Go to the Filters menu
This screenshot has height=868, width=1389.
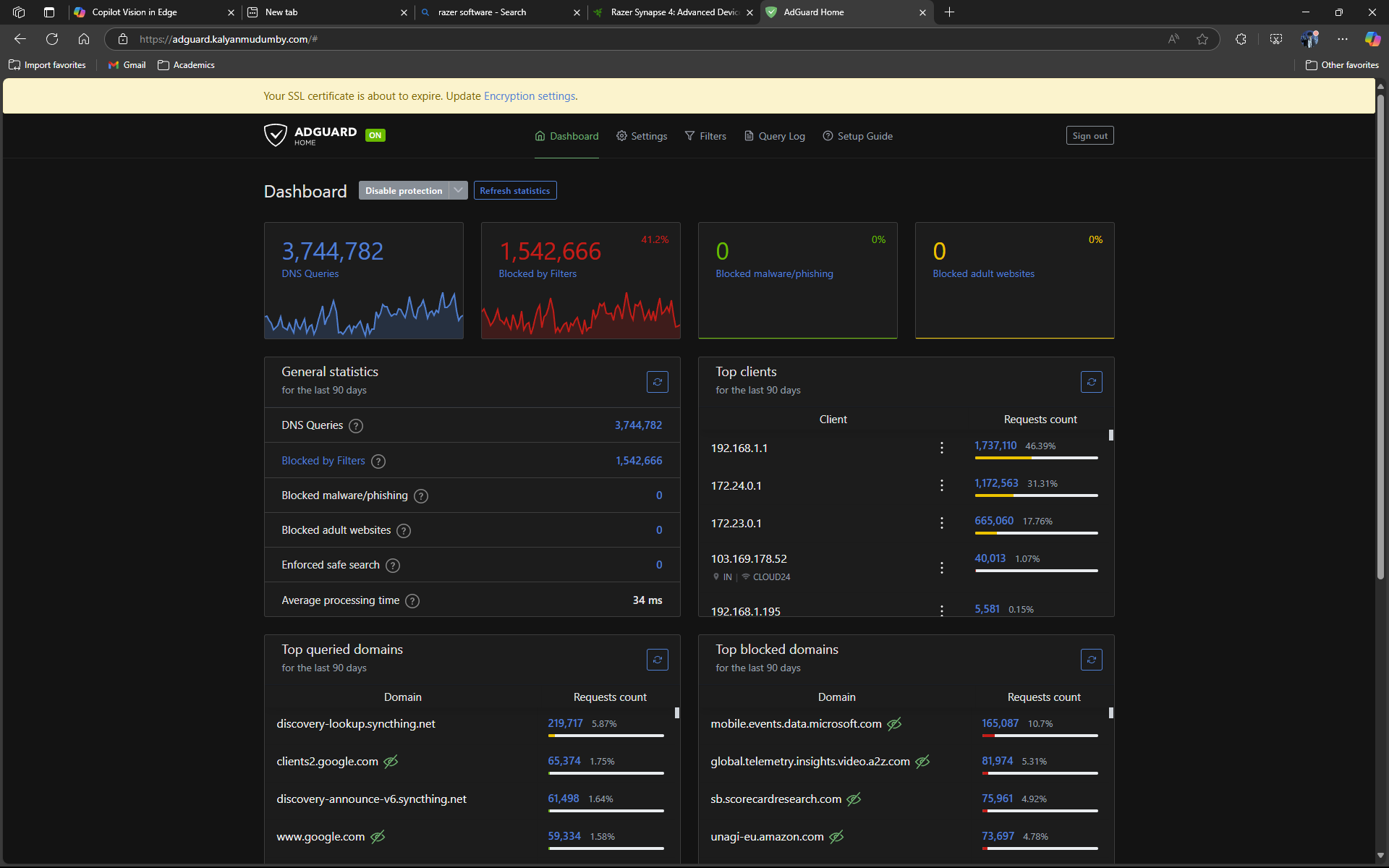705,136
